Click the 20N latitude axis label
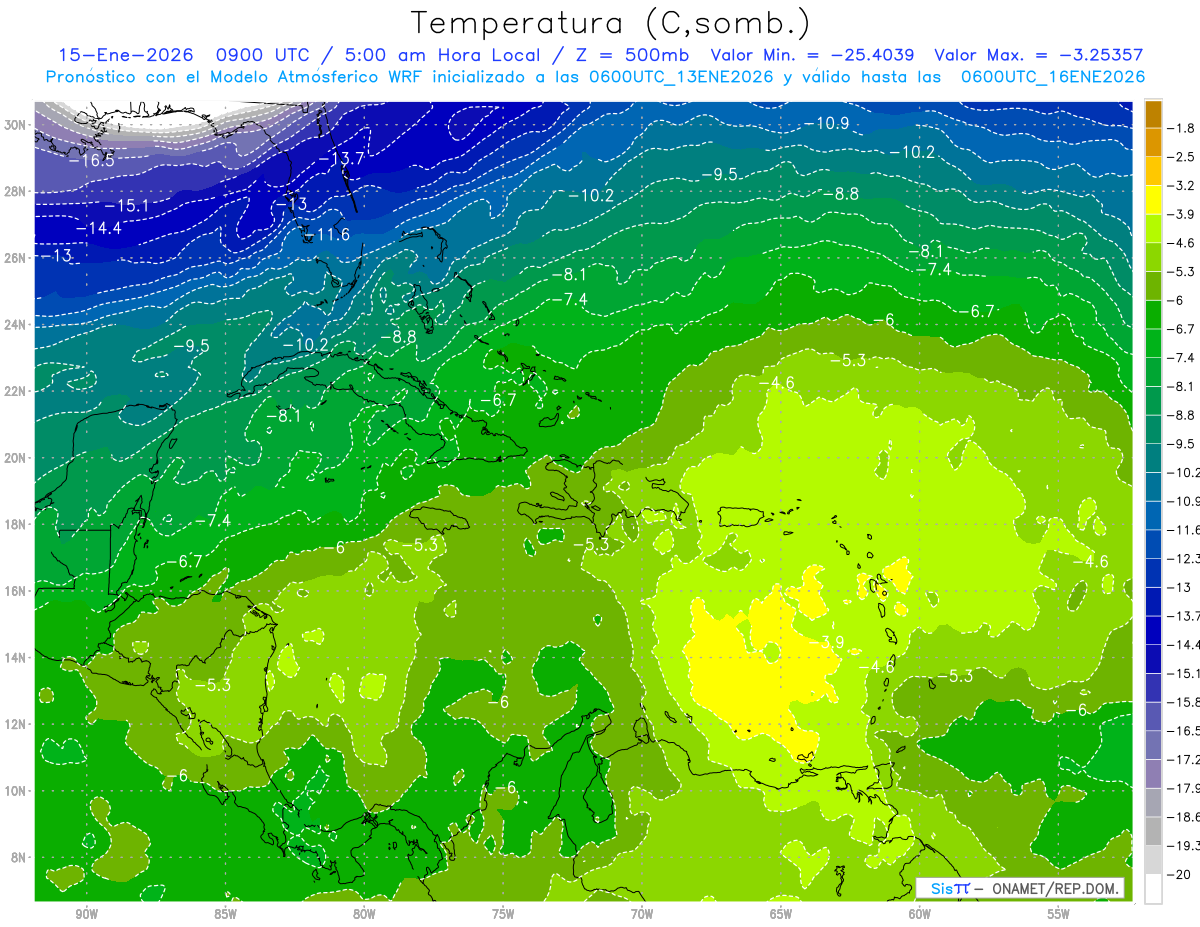Image resolution: width=1200 pixels, height=927 pixels. (16, 458)
